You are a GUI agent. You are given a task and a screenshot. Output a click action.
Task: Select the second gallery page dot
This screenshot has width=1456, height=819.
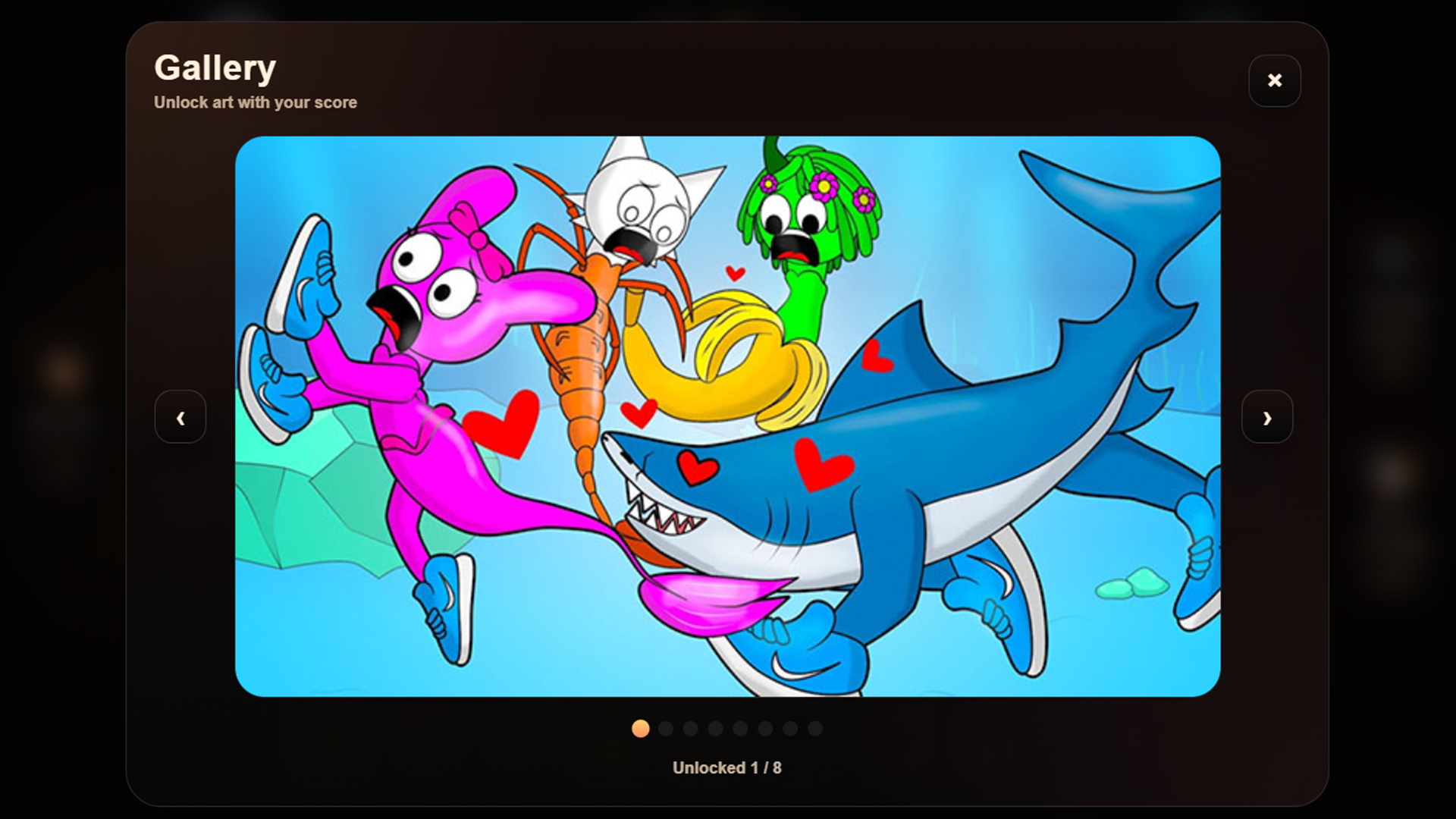pyautogui.click(x=666, y=729)
